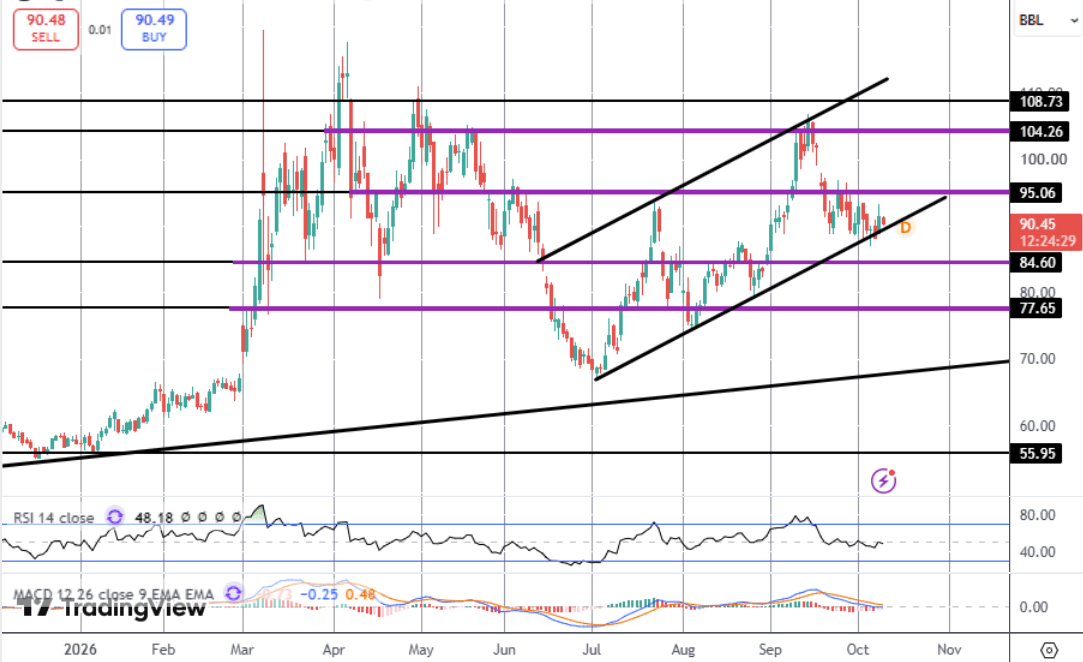Click the MACD value -0.25
1083x662 pixels.
(318, 594)
